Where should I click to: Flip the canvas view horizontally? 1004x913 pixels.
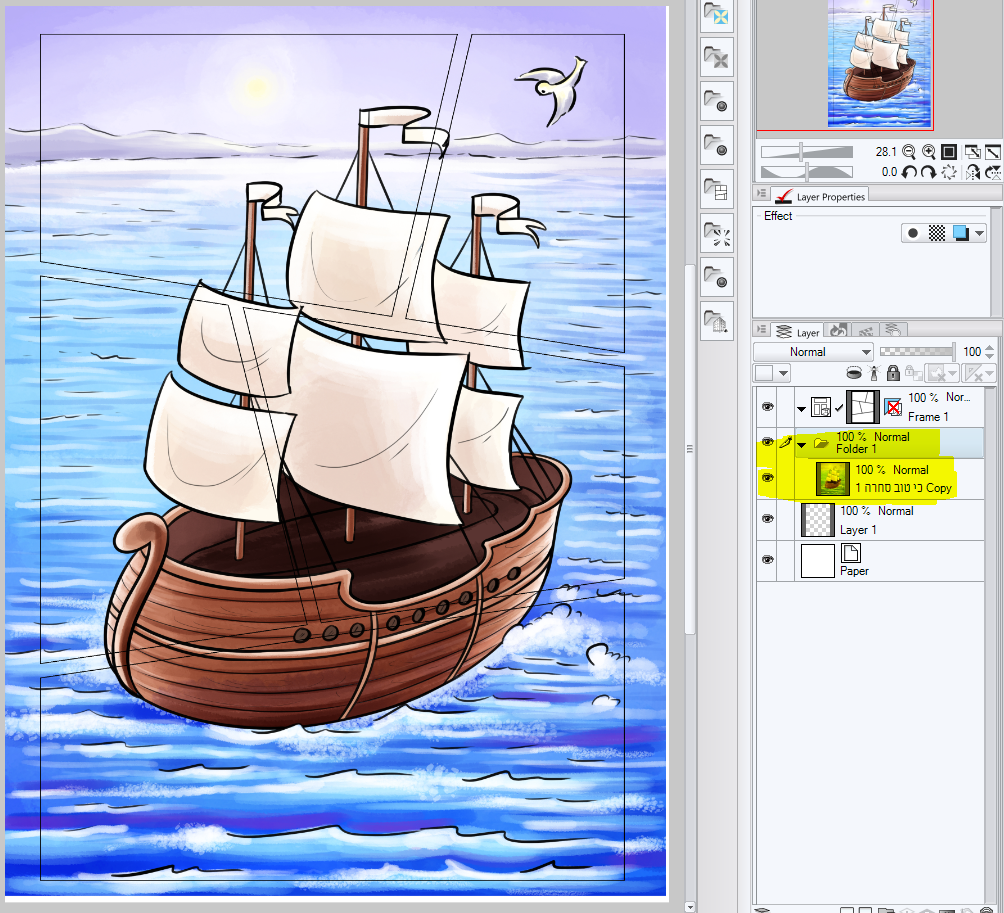[974, 172]
